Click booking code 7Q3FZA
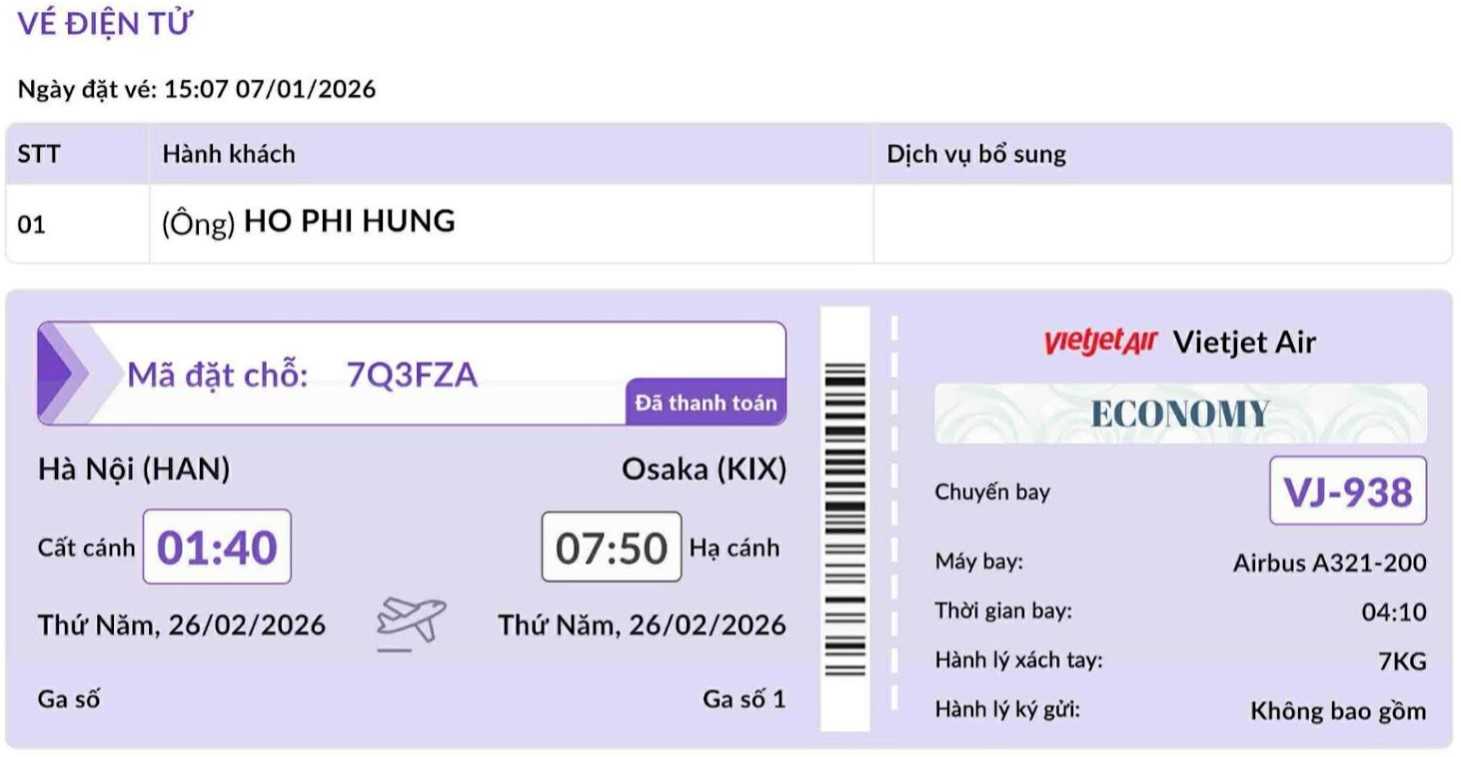 [412, 375]
